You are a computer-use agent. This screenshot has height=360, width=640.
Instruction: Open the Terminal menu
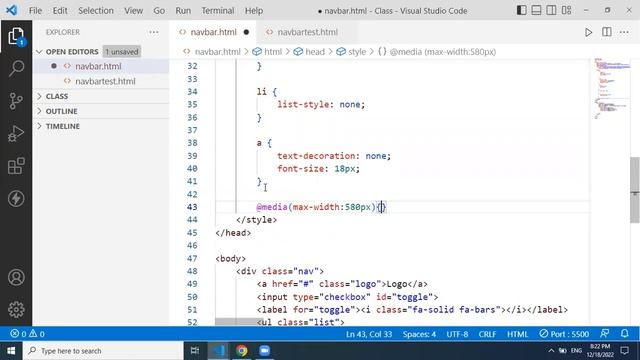click(218, 11)
